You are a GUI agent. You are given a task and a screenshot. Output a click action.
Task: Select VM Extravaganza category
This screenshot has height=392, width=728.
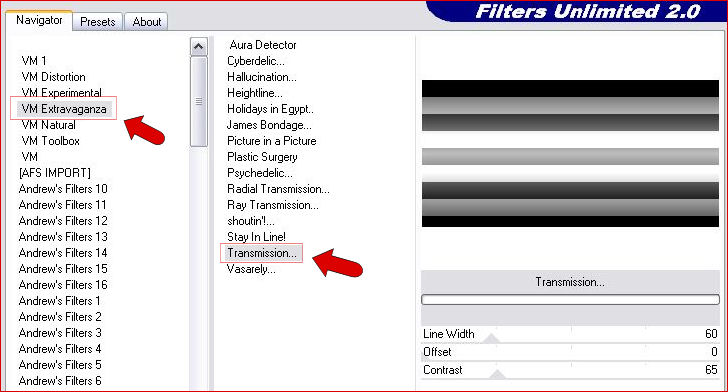pos(64,109)
